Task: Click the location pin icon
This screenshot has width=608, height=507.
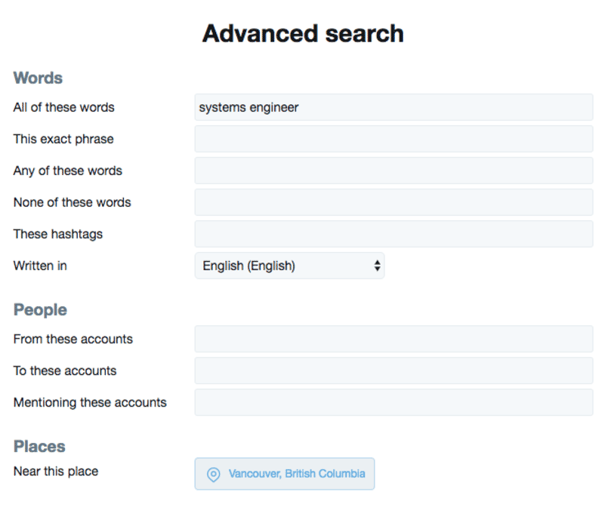Action: click(213, 474)
